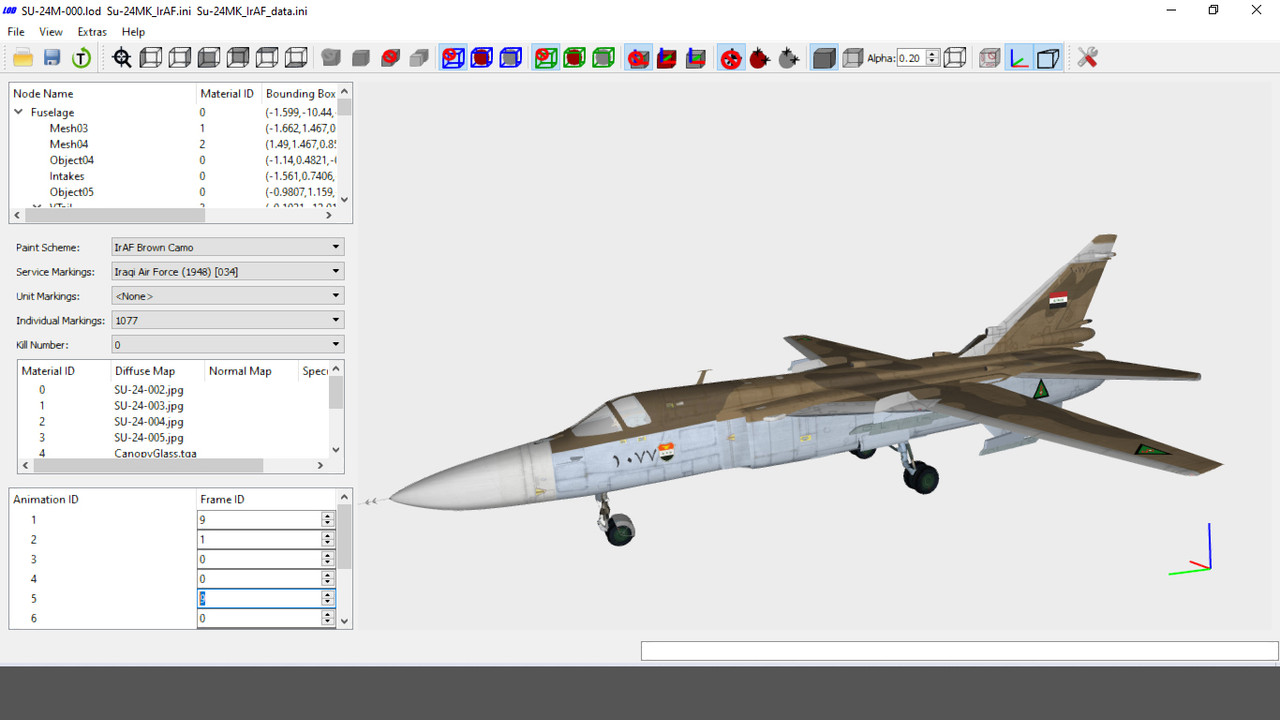Click the stepper for Animation ID 1 frame
This screenshot has height=720, width=1280.
point(327,519)
